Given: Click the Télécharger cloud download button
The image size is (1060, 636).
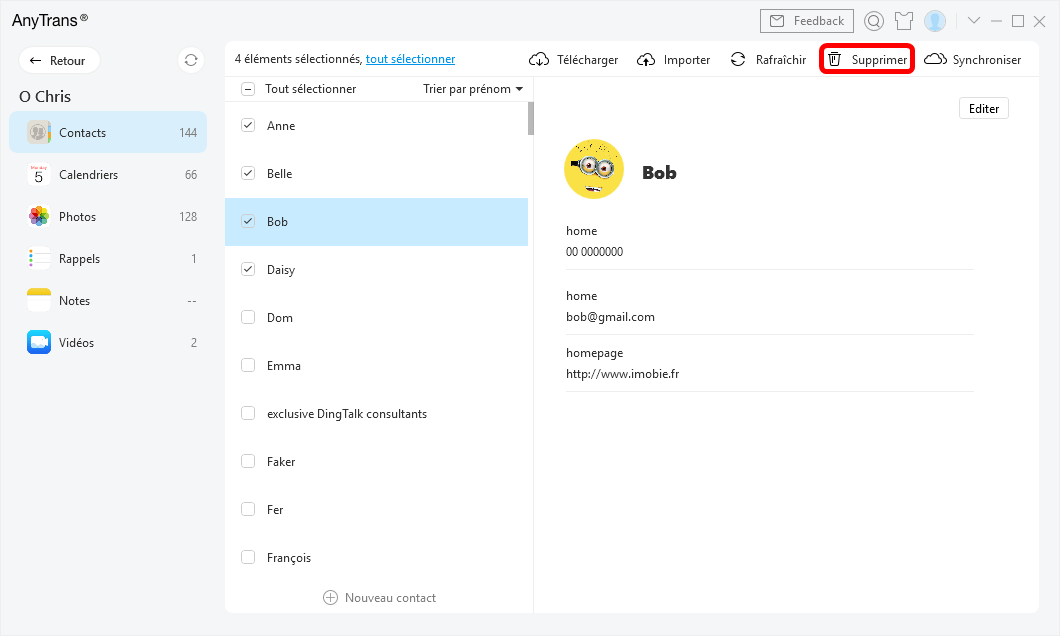Looking at the screenshot, I should (573, 59).
